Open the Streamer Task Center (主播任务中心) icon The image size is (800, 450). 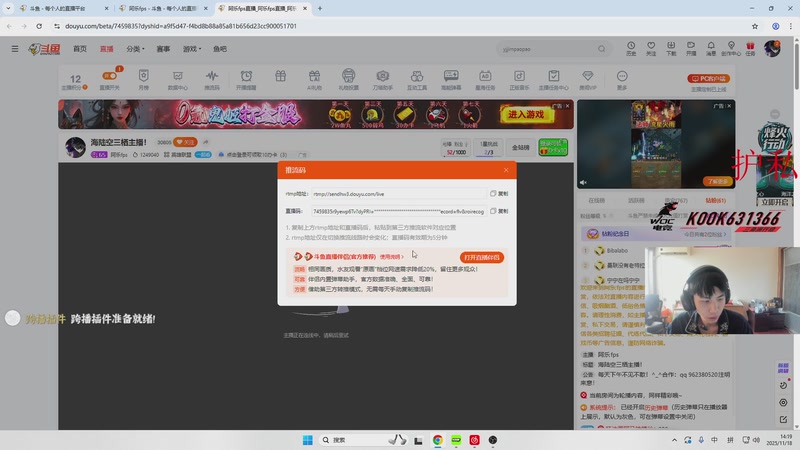(554, 80)
